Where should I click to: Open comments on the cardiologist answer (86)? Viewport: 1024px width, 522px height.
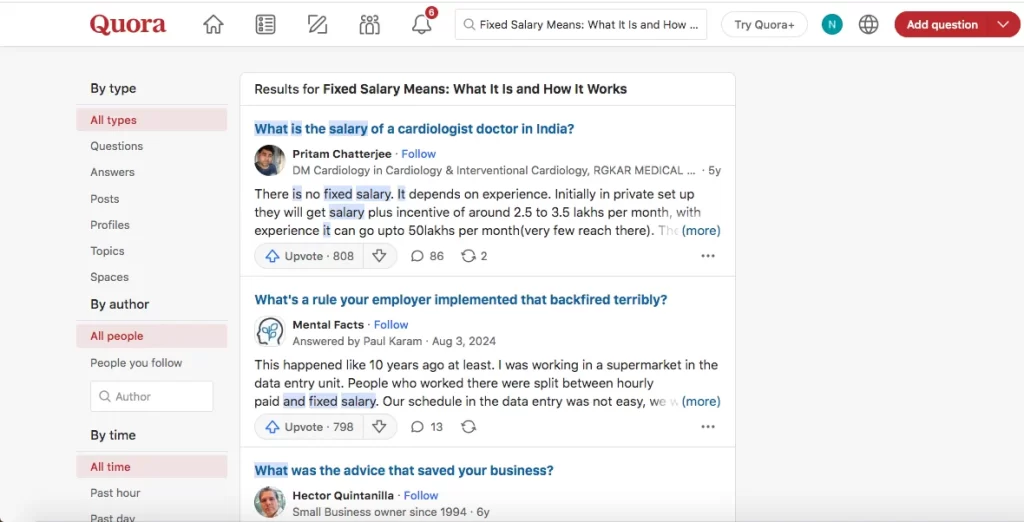pos(427,256)
